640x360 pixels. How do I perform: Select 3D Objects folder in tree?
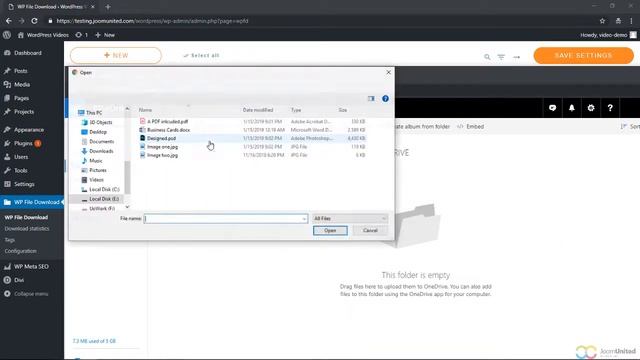(100, 122)
